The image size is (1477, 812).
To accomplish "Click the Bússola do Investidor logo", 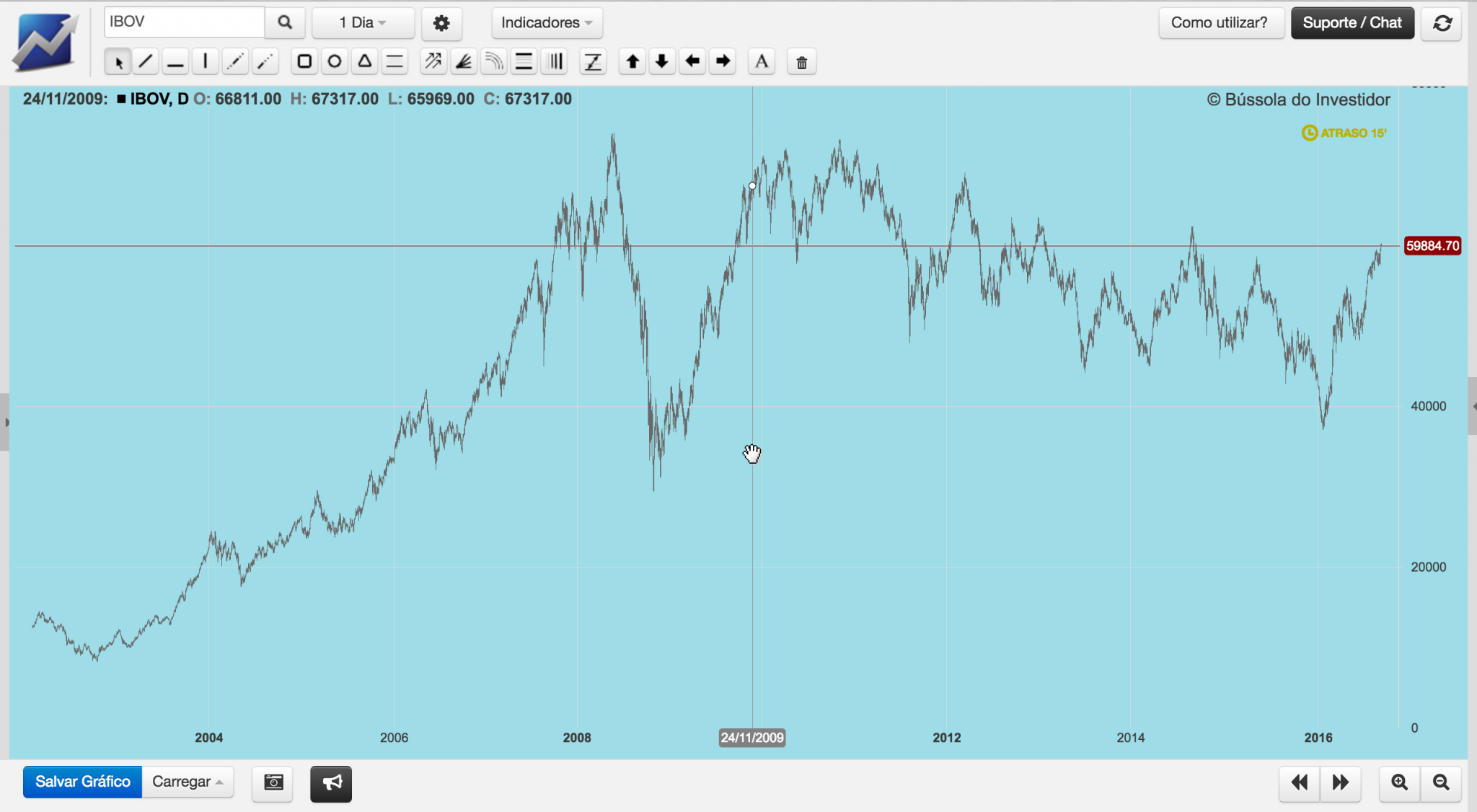I will click(x=44, y=42).
